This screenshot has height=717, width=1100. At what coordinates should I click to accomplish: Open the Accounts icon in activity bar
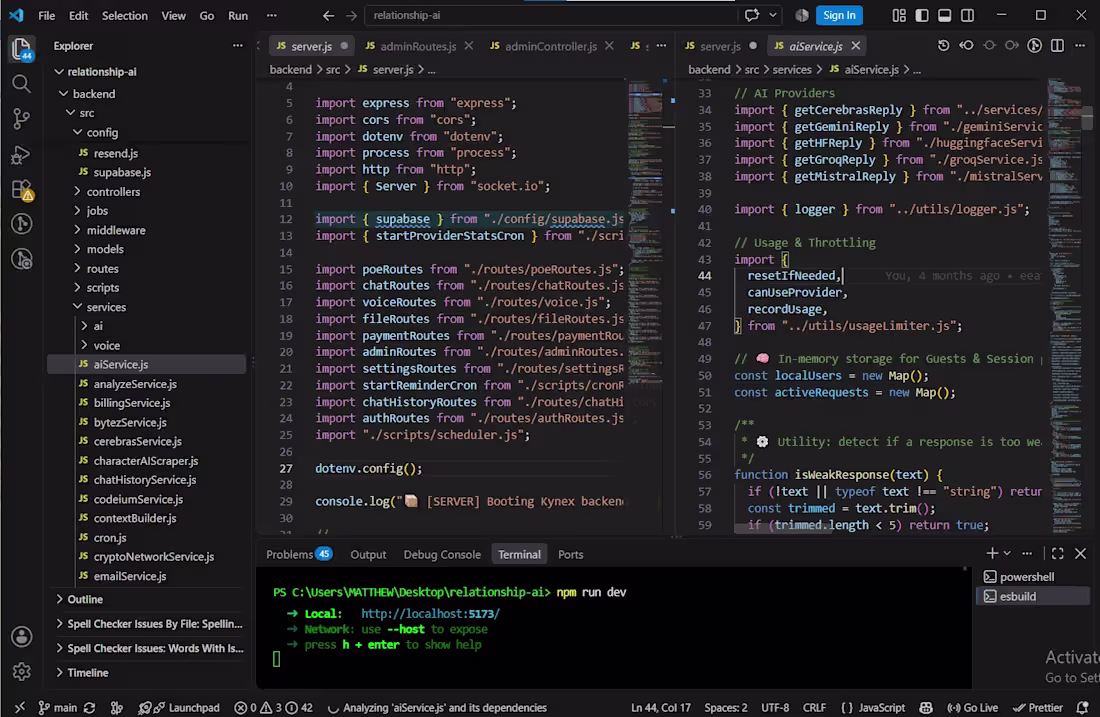(x=22, y=636)
